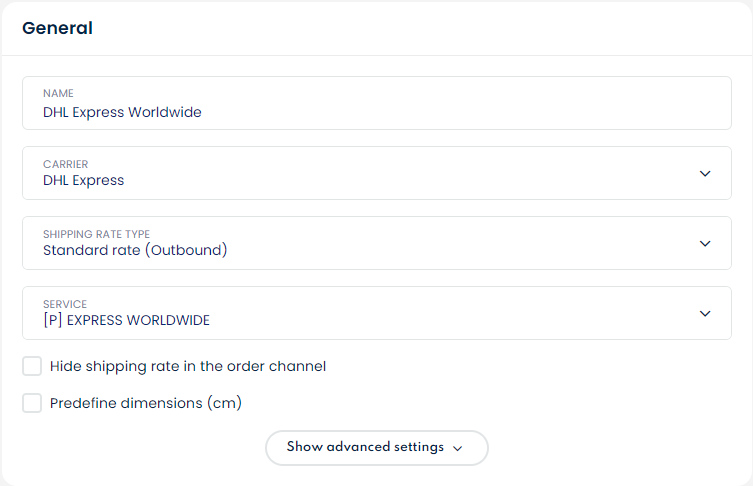This screenshot has height=486, width=753.
Task: Click the [P] EXPRESS WORLDWIDE service value
Action: (126, 320)
